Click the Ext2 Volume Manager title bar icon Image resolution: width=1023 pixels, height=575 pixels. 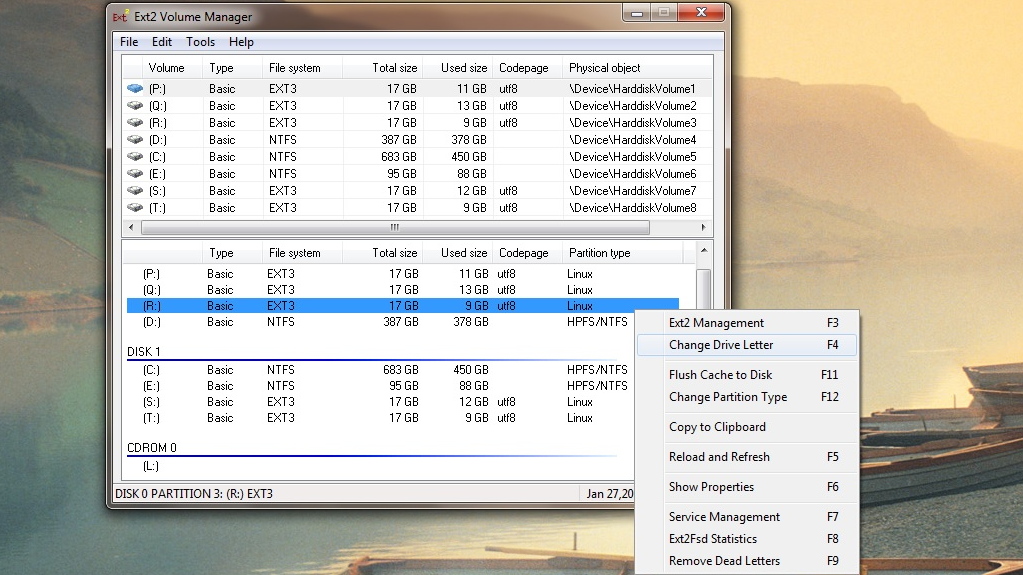(x=120, y=16)
